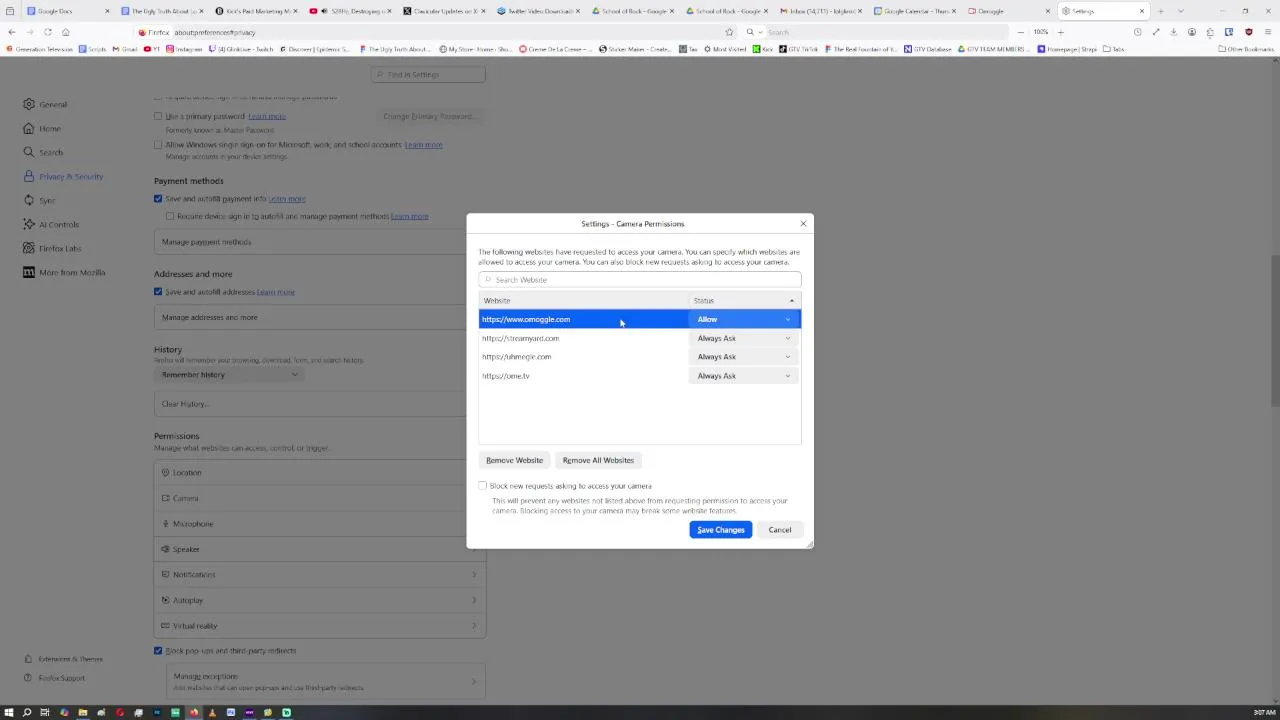Toggle Block pop-ups and third-party redirects
The image size is (1280, 720).
pyautogui.click(x=158, y=651)
